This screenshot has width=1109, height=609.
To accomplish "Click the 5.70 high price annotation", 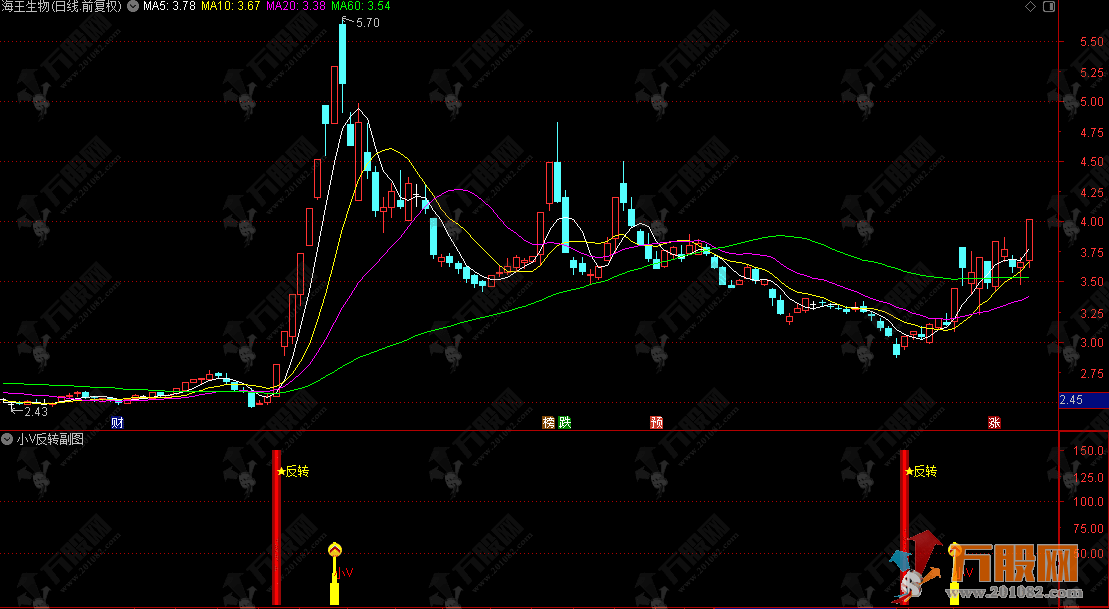I will pyautogui.click(x=367, y=23).
